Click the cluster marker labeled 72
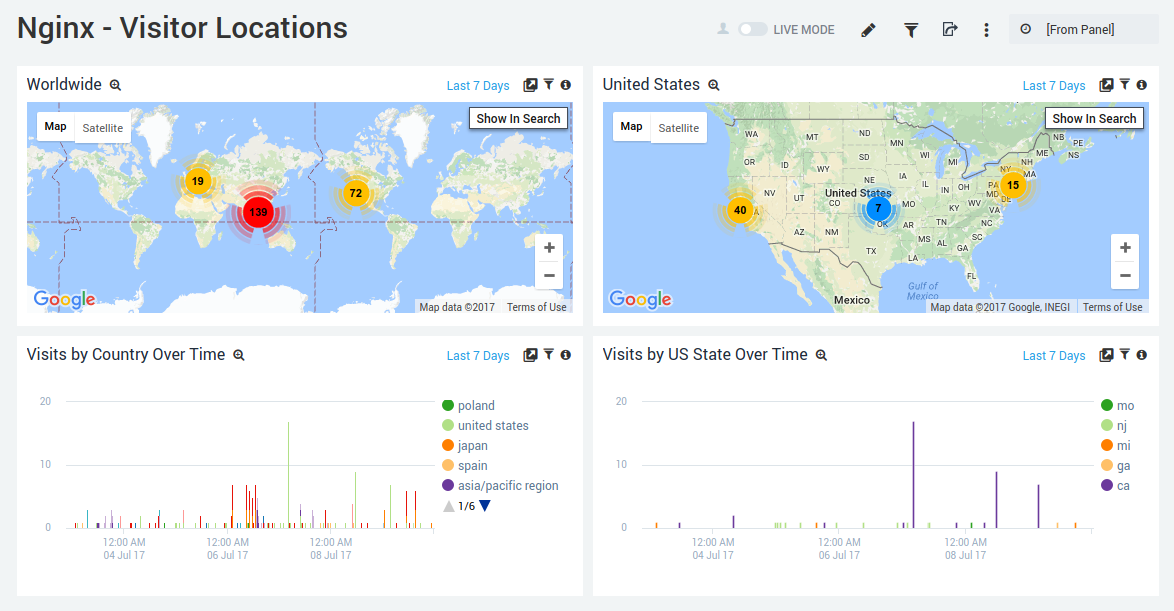 (356, 193)
